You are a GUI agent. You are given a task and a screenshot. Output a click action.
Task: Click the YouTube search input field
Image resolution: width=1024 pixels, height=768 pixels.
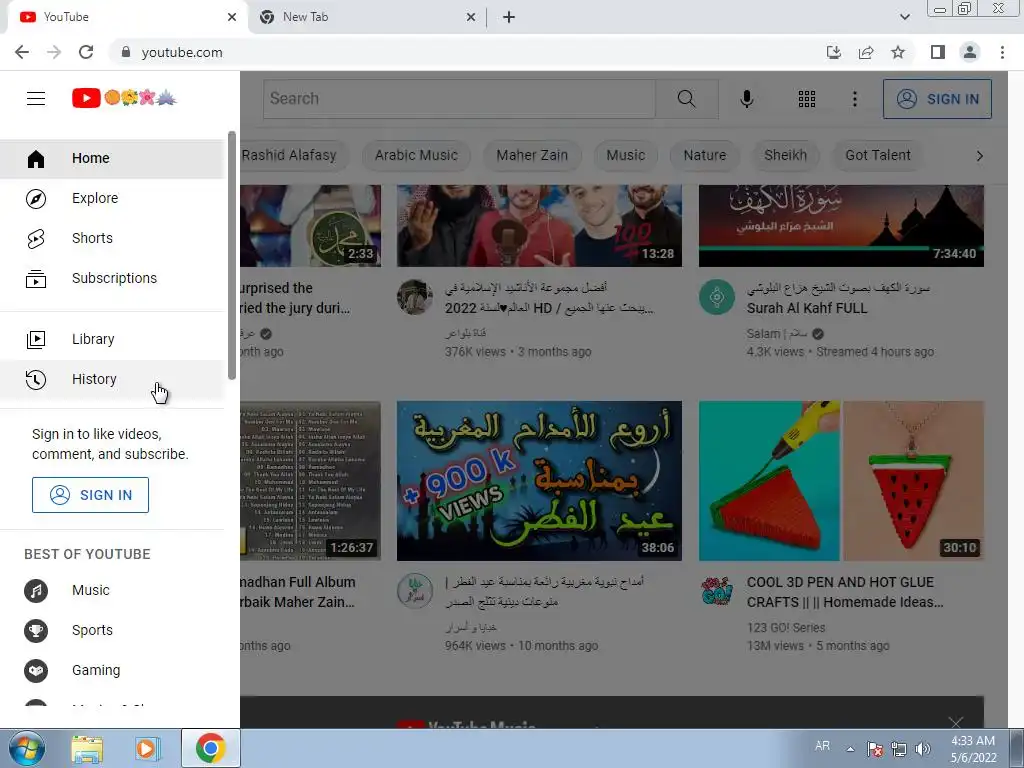pos(459,99)
